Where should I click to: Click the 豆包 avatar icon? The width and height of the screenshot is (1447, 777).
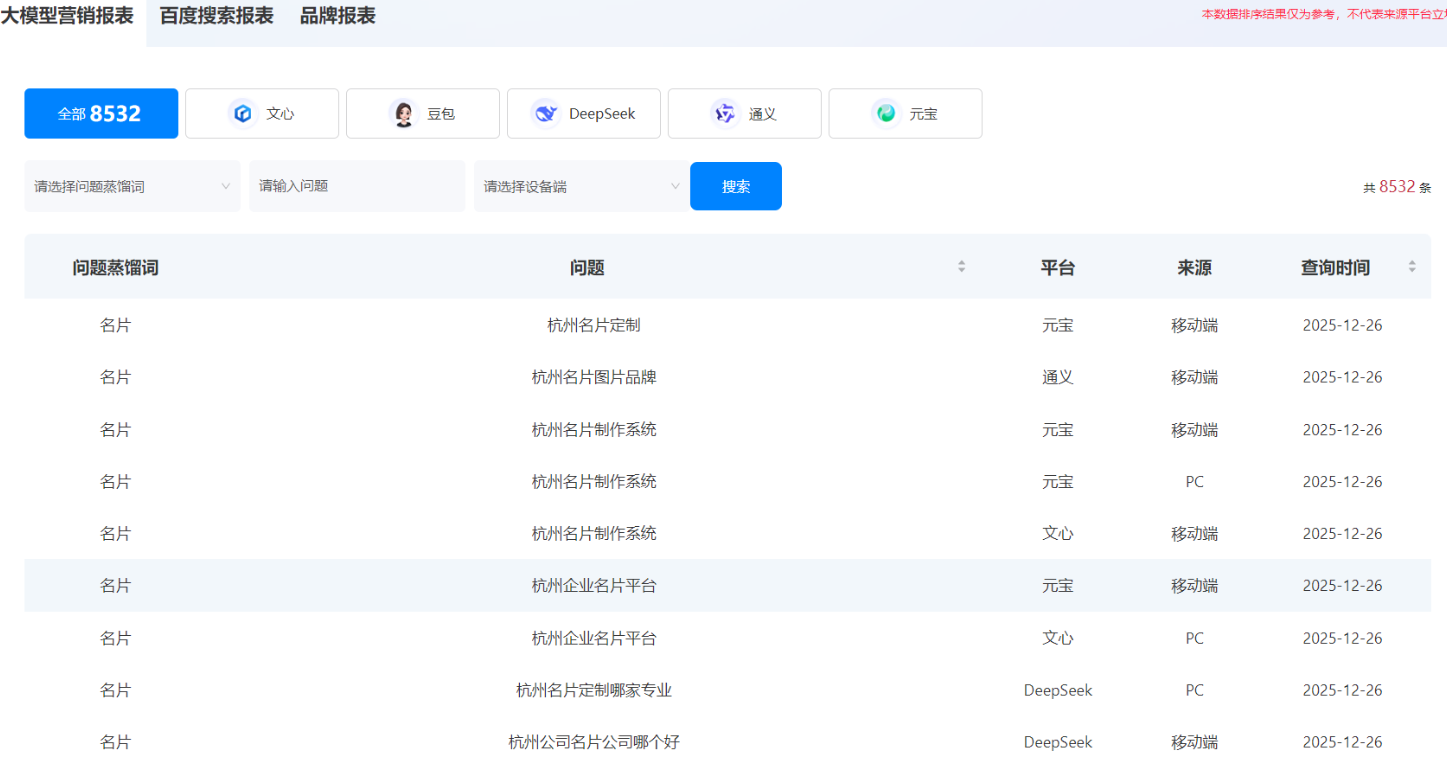tap(403, 114)
